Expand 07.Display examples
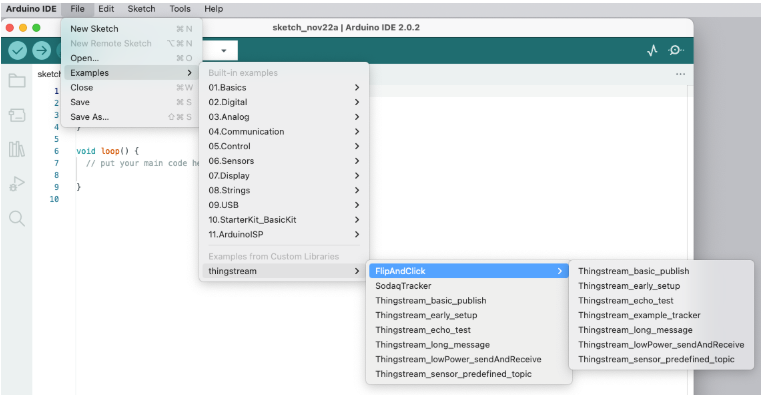 tap(284, 176)
